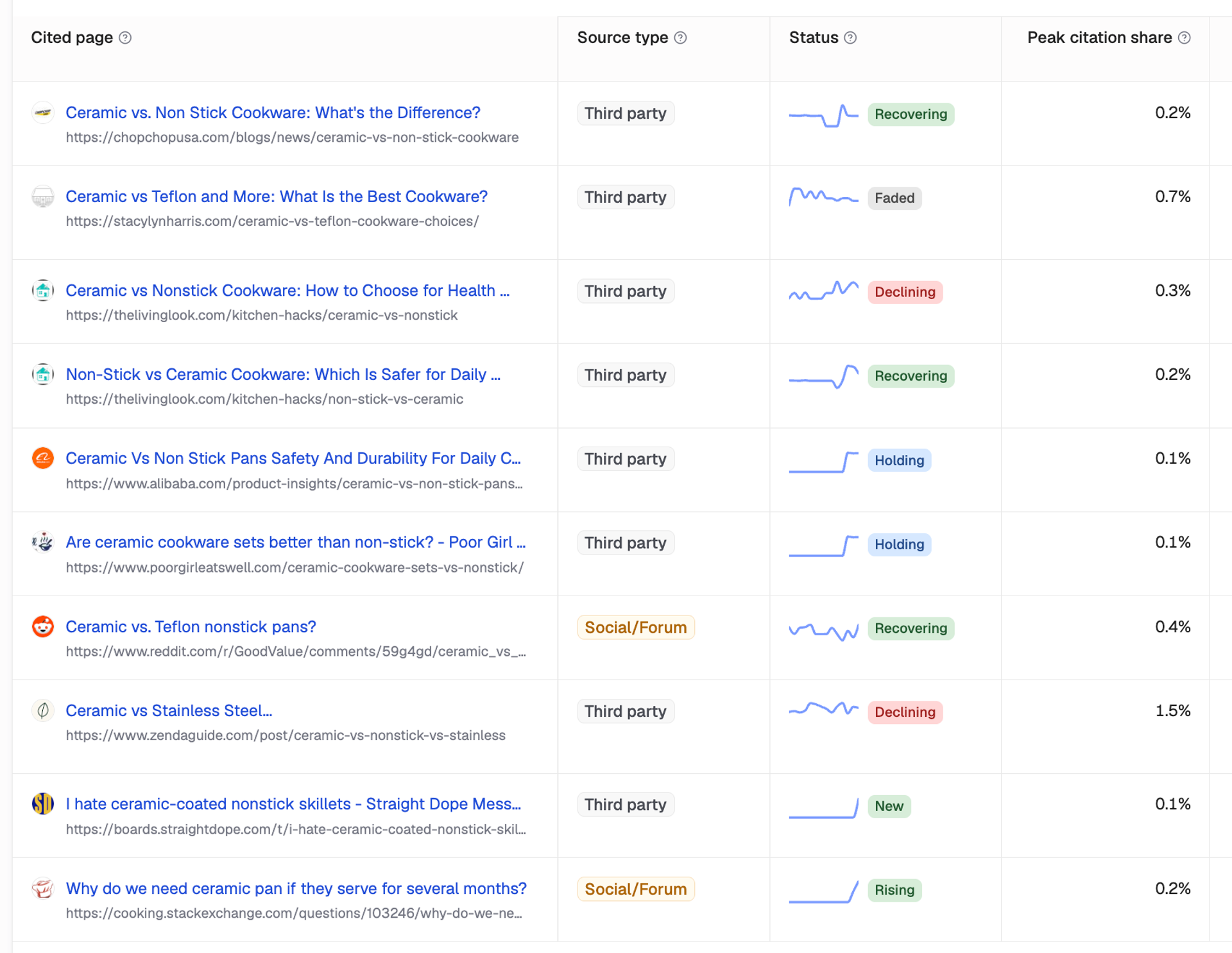Click the chopchopusa favicon in first row
This screenshot has width=1232, height=953.
43,113
